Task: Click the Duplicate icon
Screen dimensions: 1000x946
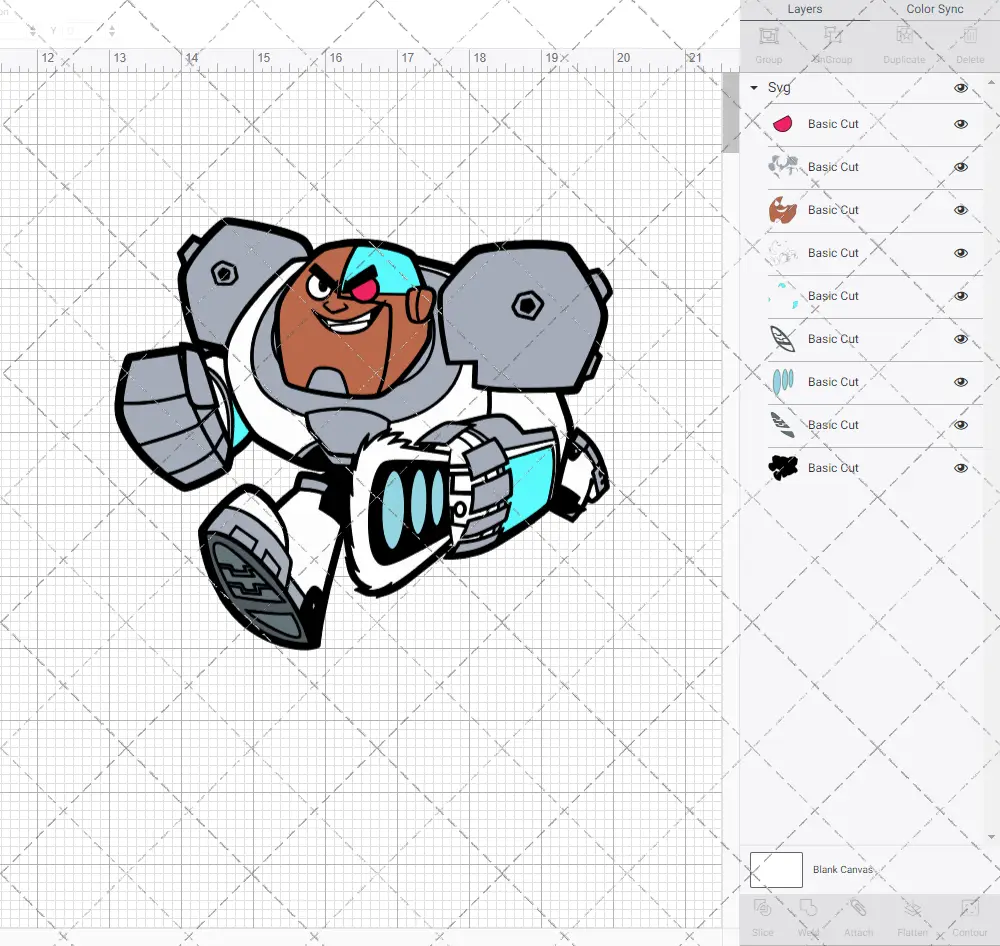Action: point(904,36)
